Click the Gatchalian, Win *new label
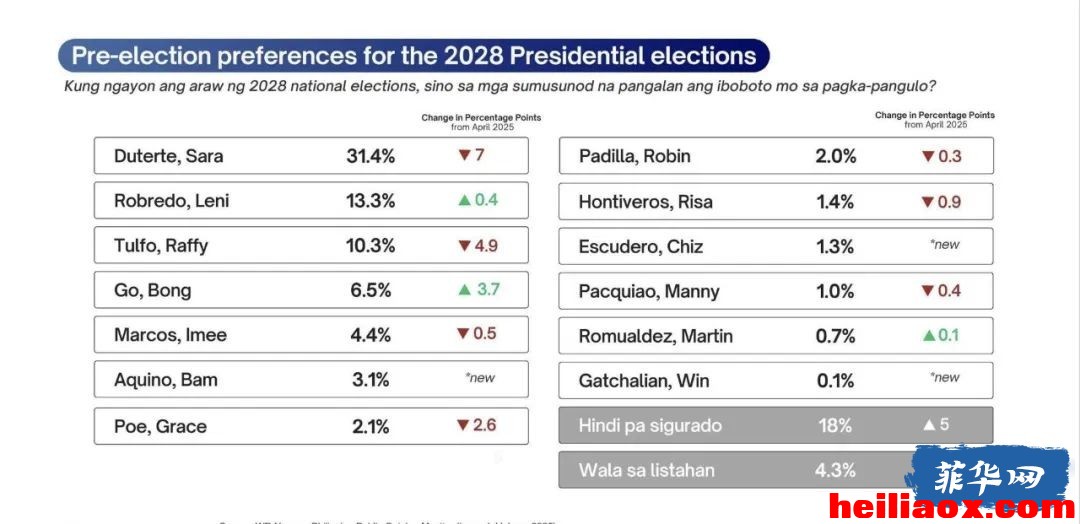This screenshot has width=1080, height=524. (x=944, y=377)
